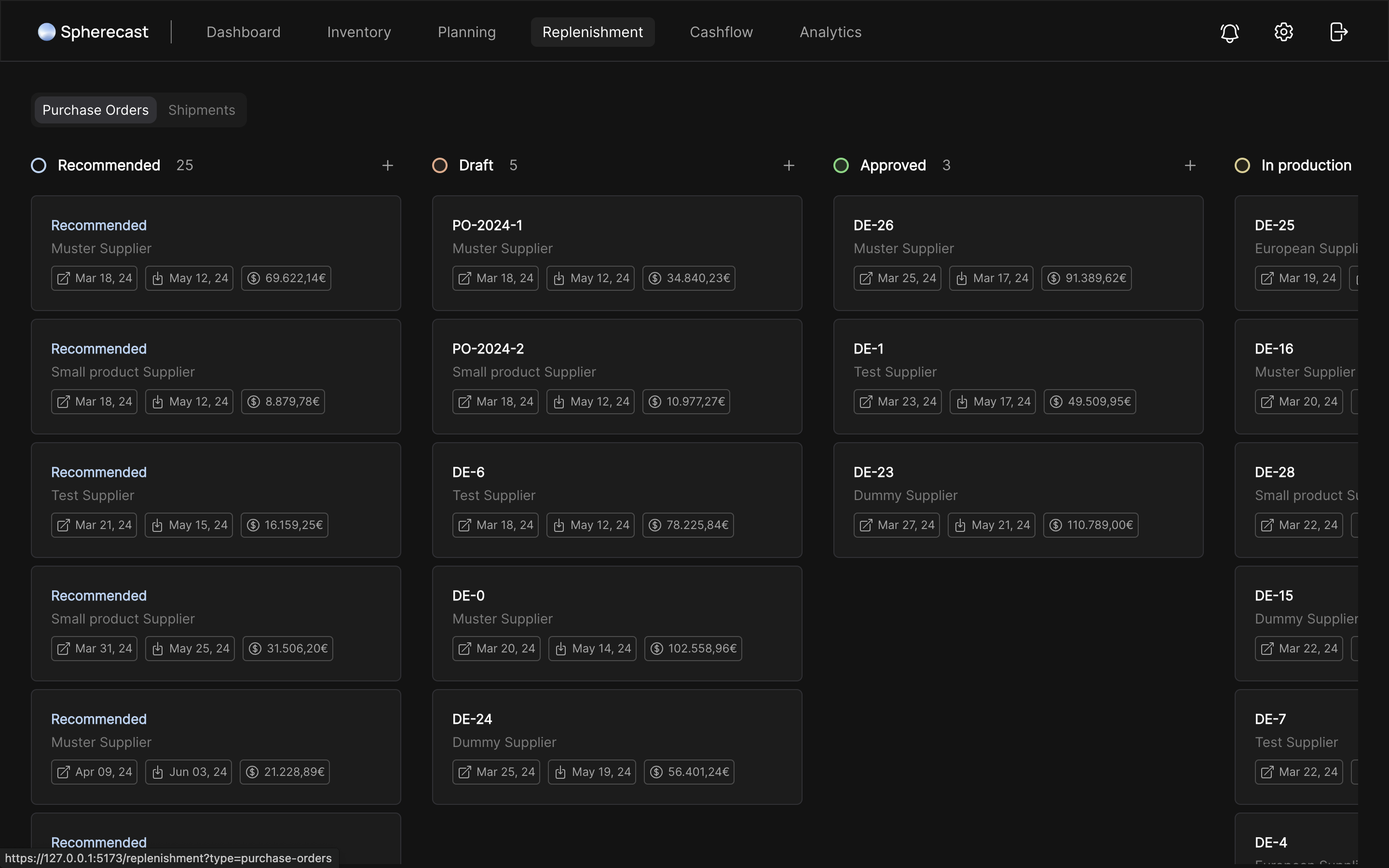This screenshot has height=868, width=1389.
Task: Go to the Cashflow menu
Action: (721, 32)
